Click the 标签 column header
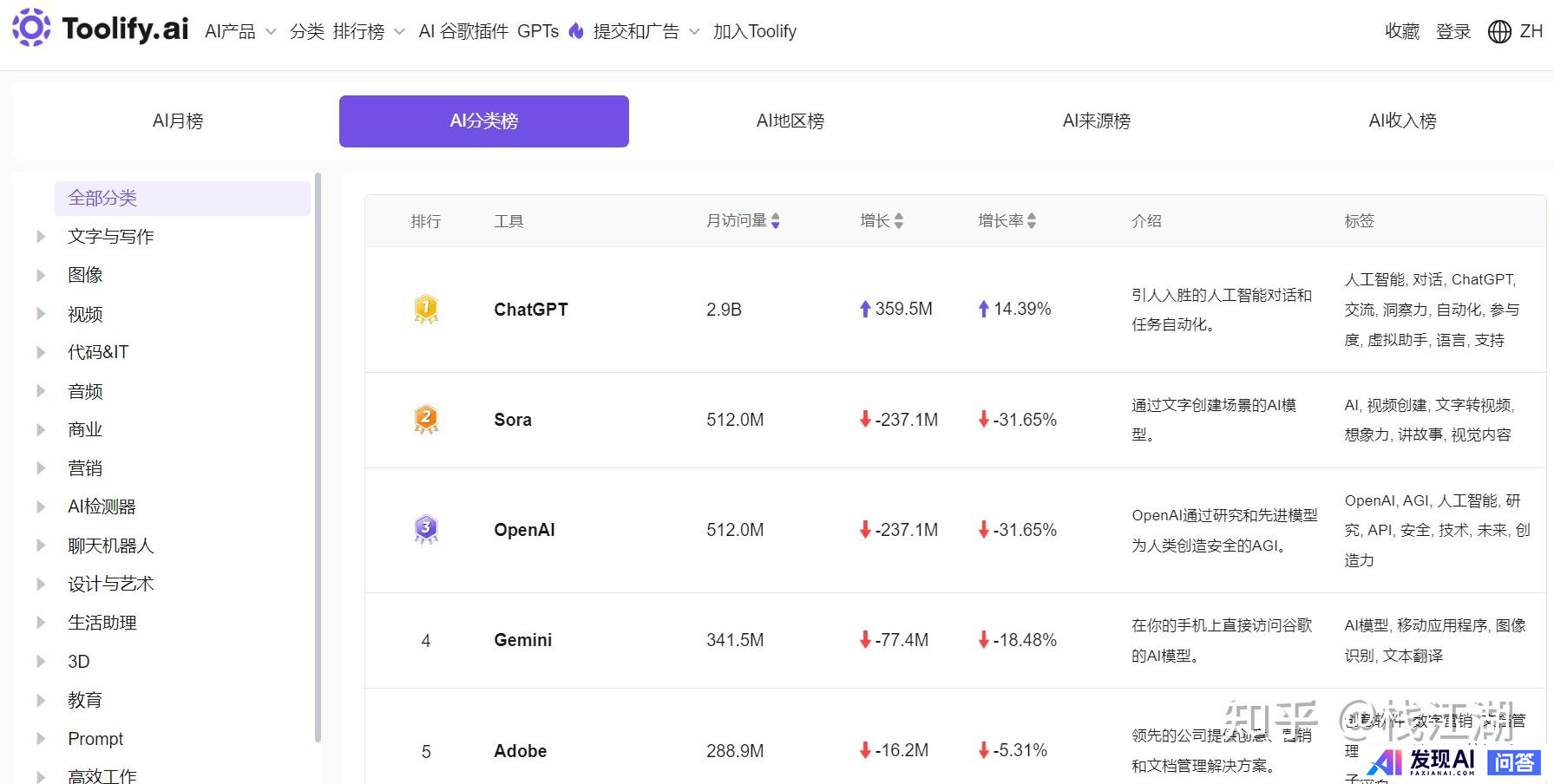Screen dimensions: 1554x784 (x=1360, y=221)
